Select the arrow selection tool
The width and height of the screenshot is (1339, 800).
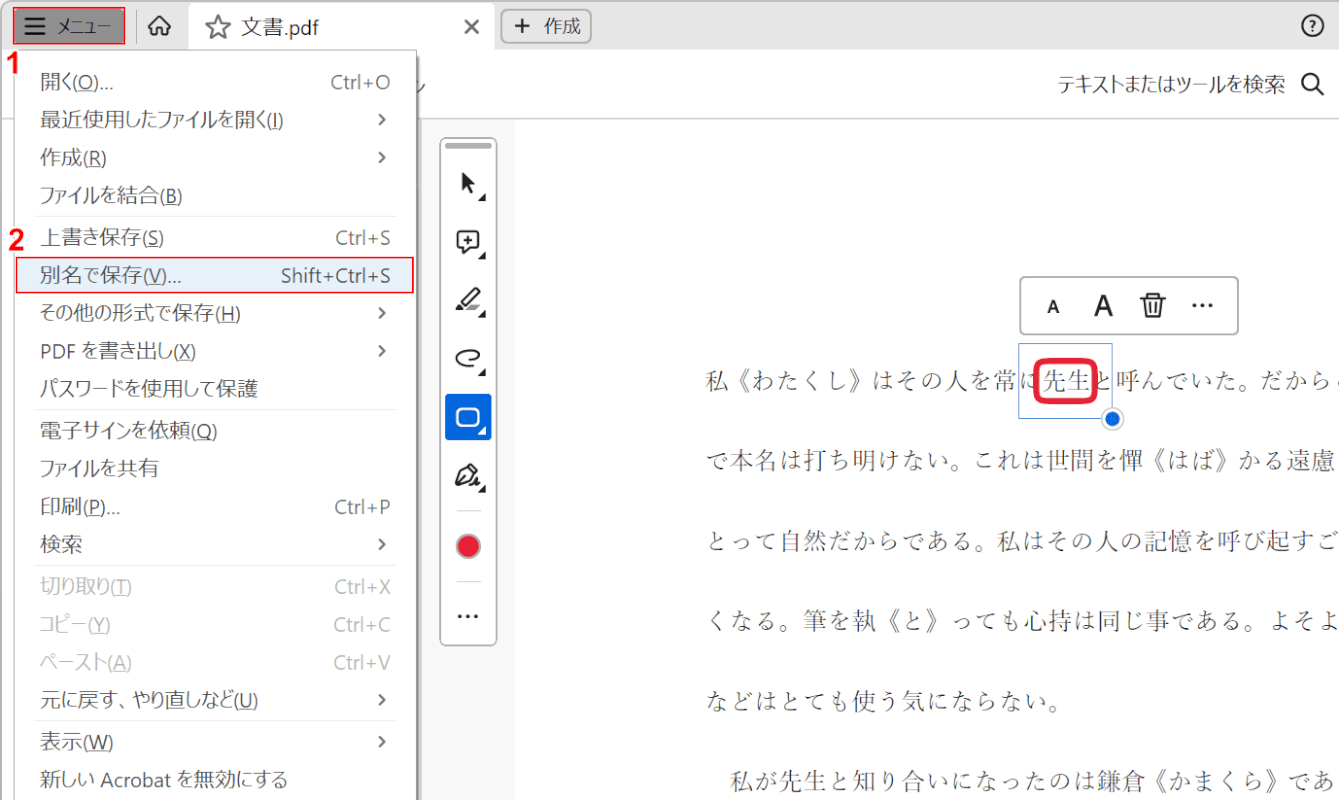click(x=468, y=184)
